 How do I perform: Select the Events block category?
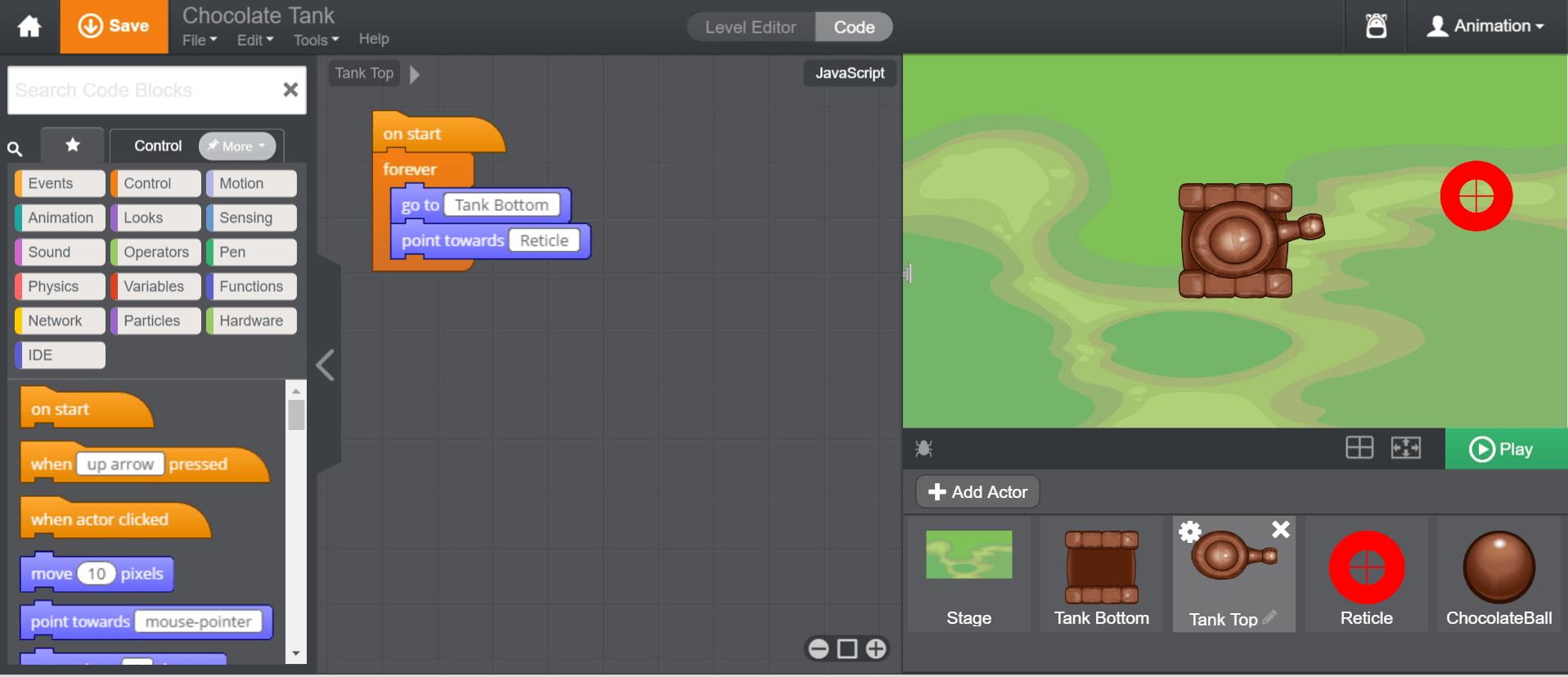[60, 183]
